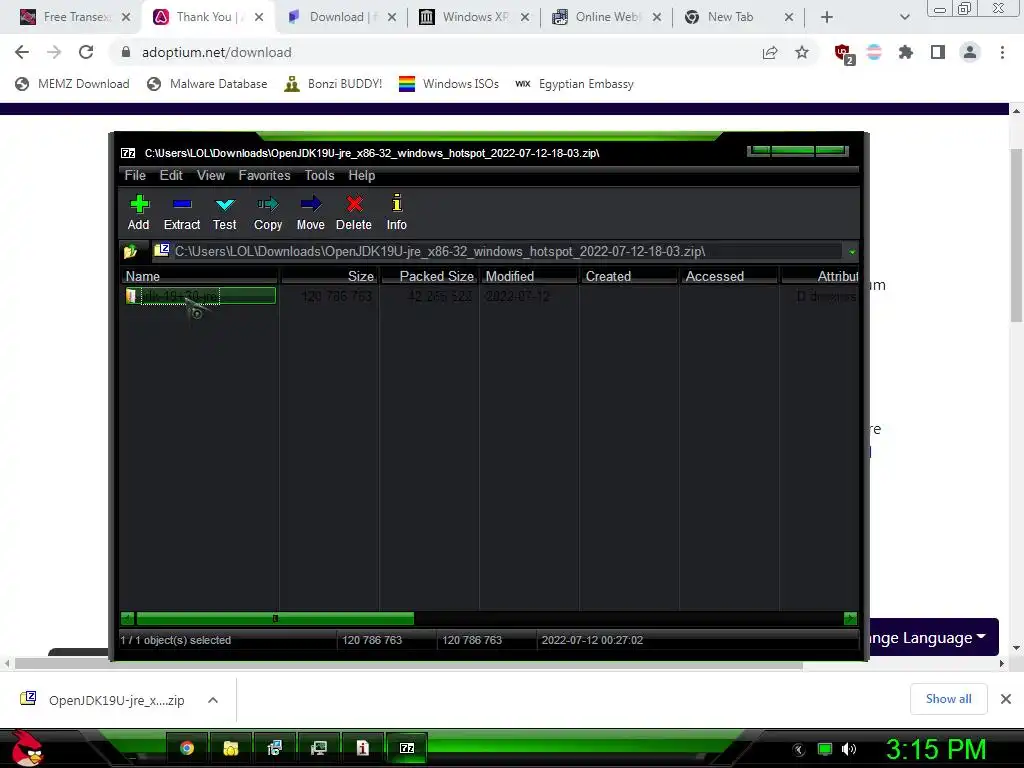
Task: Open the Extensions puzzle icon
Action: click(906, 52)
